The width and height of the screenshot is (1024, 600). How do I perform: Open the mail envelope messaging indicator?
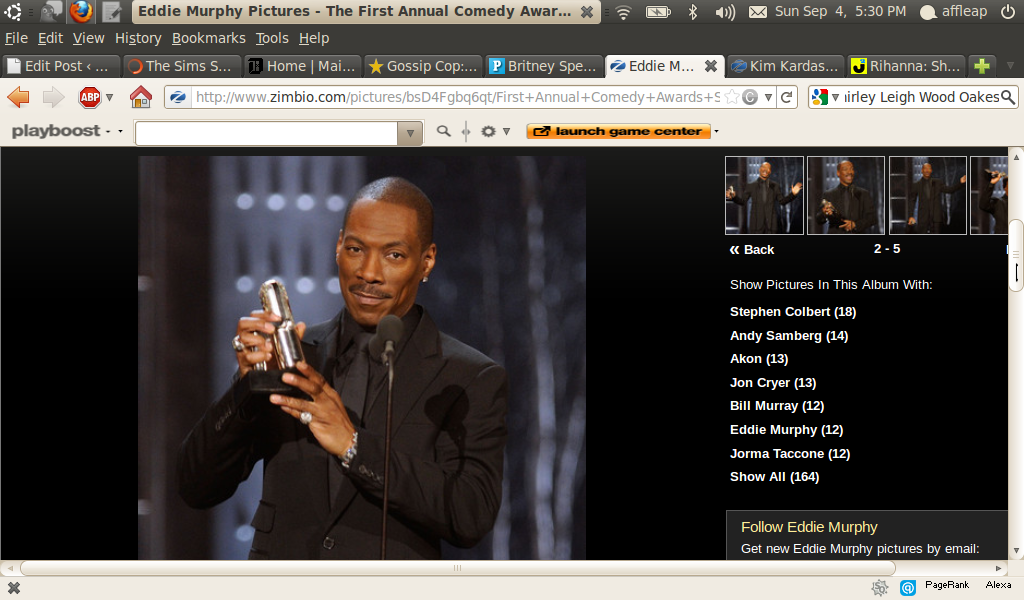[x=758, y=12]
